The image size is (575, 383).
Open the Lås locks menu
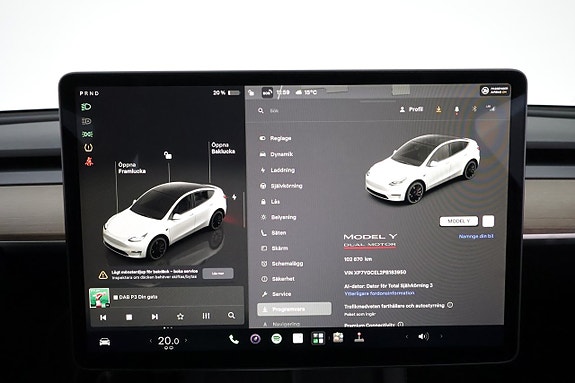click(x=270, y=202)
